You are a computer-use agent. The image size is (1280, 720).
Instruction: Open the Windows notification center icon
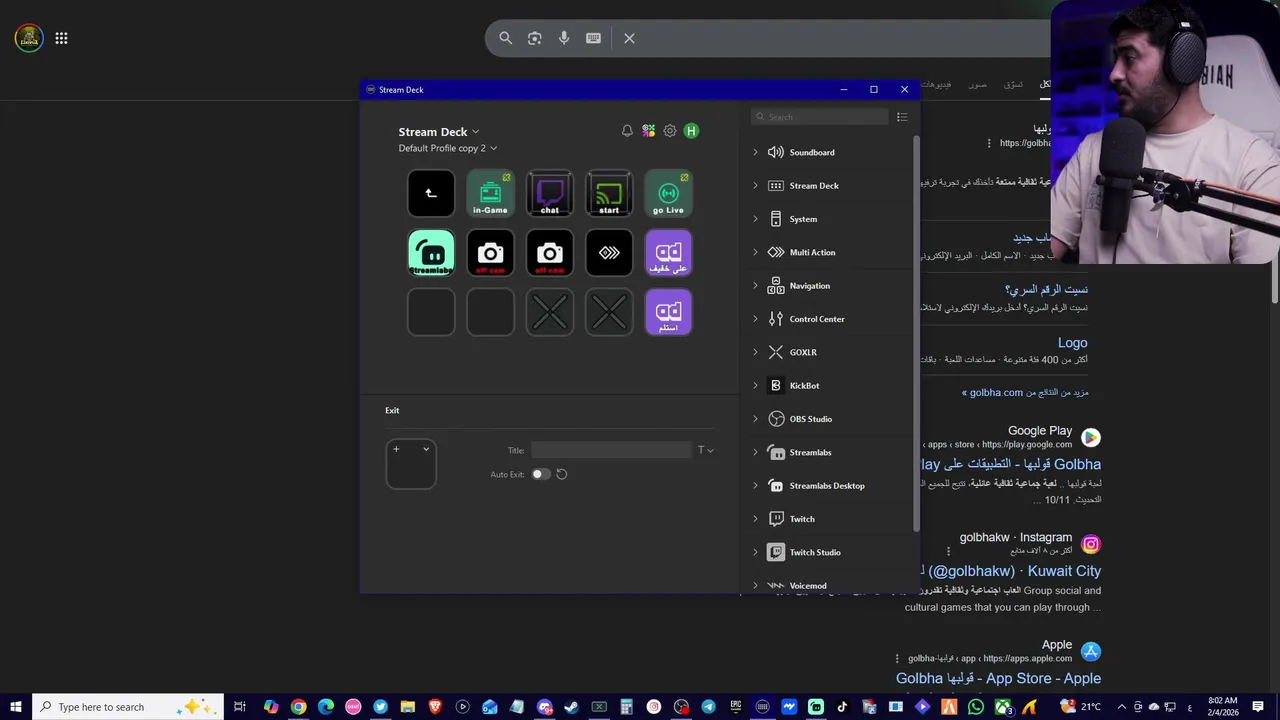[1258, 707]
